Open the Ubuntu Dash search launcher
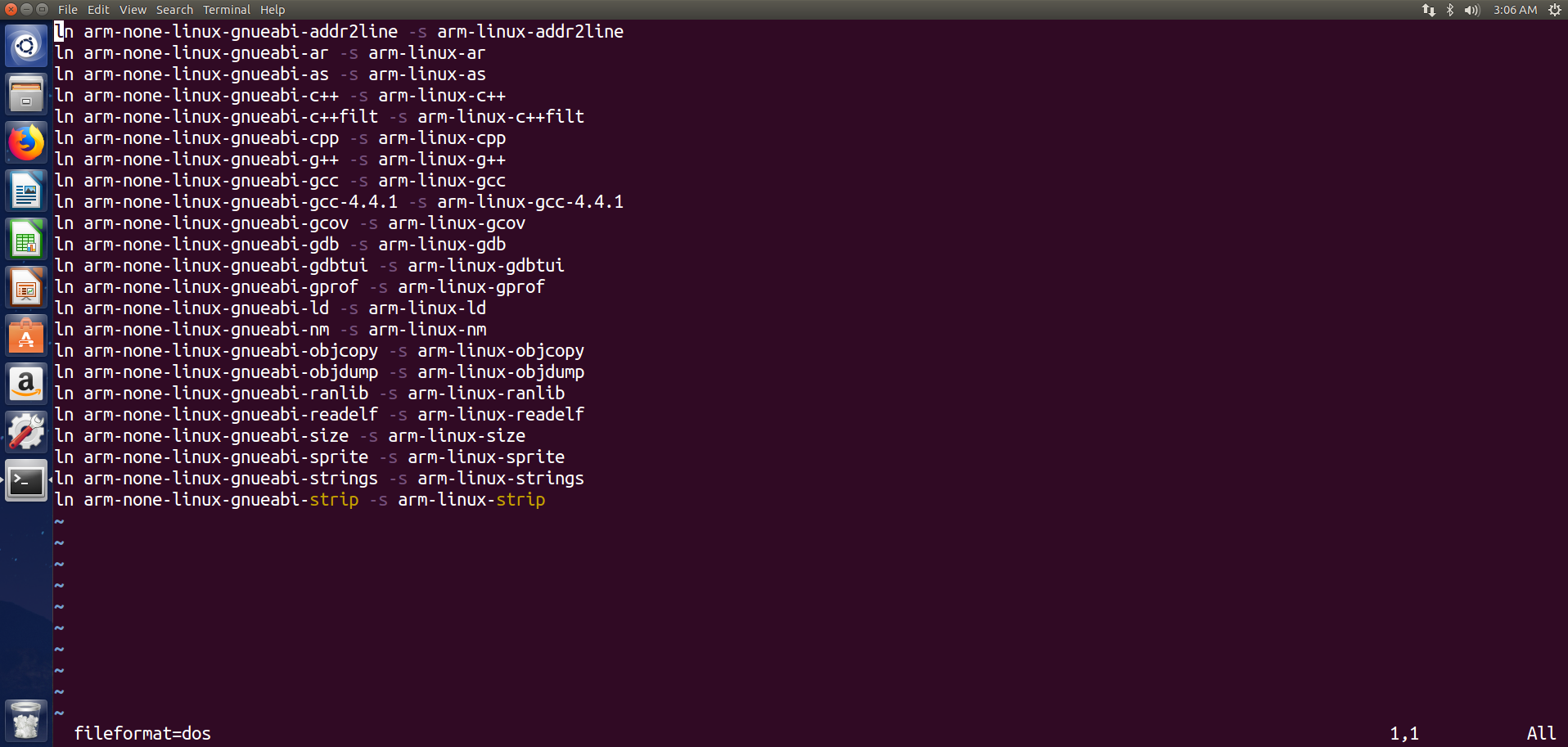The height and width of the screenshot is (747, 1568). [x=26, y=46]
